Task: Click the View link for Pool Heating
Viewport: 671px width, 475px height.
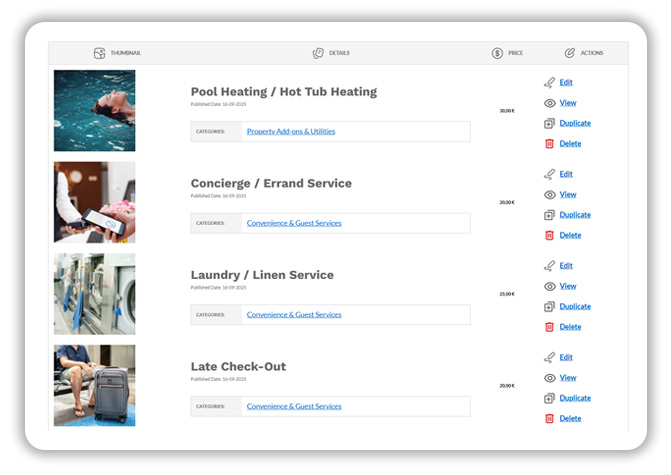Action: point(567,103)
